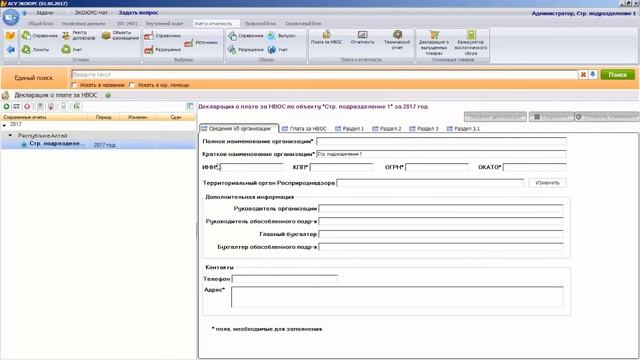Enable Искать в юр. помощи checkbox
The image size is (640, 360).
(x=132, y=85)
